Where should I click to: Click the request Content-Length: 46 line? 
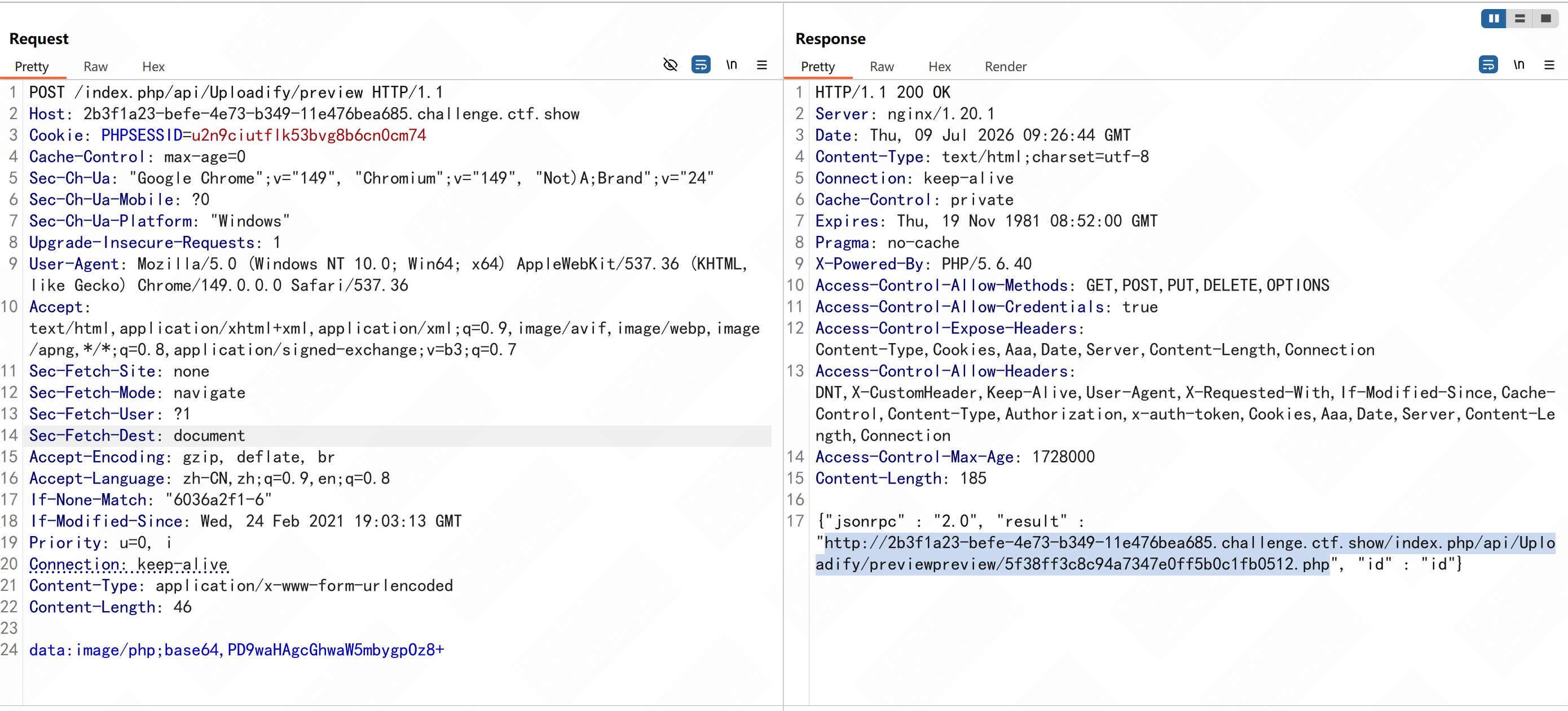[x=110, y=608]
